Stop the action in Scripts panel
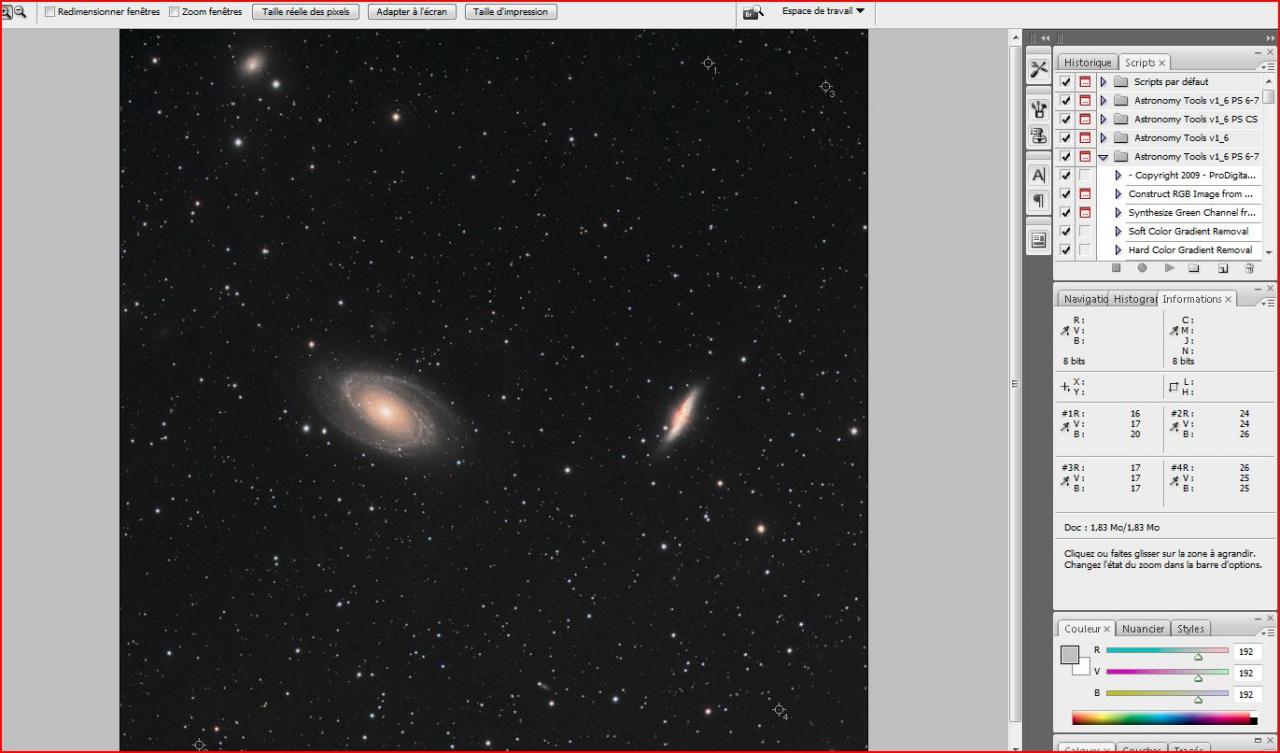Viewport: 1280px width, 753px height. click(1116, 268)
